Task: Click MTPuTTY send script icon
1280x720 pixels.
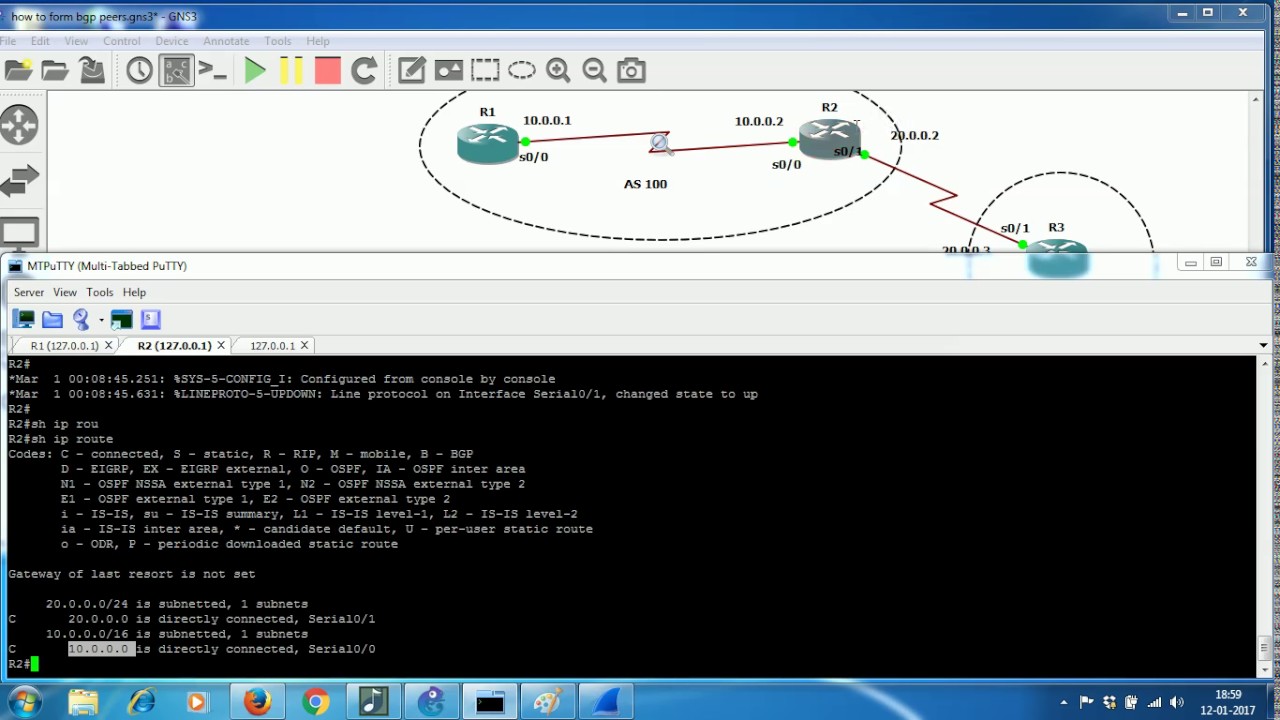Action: pyautogui.click(x=151, y=319)
